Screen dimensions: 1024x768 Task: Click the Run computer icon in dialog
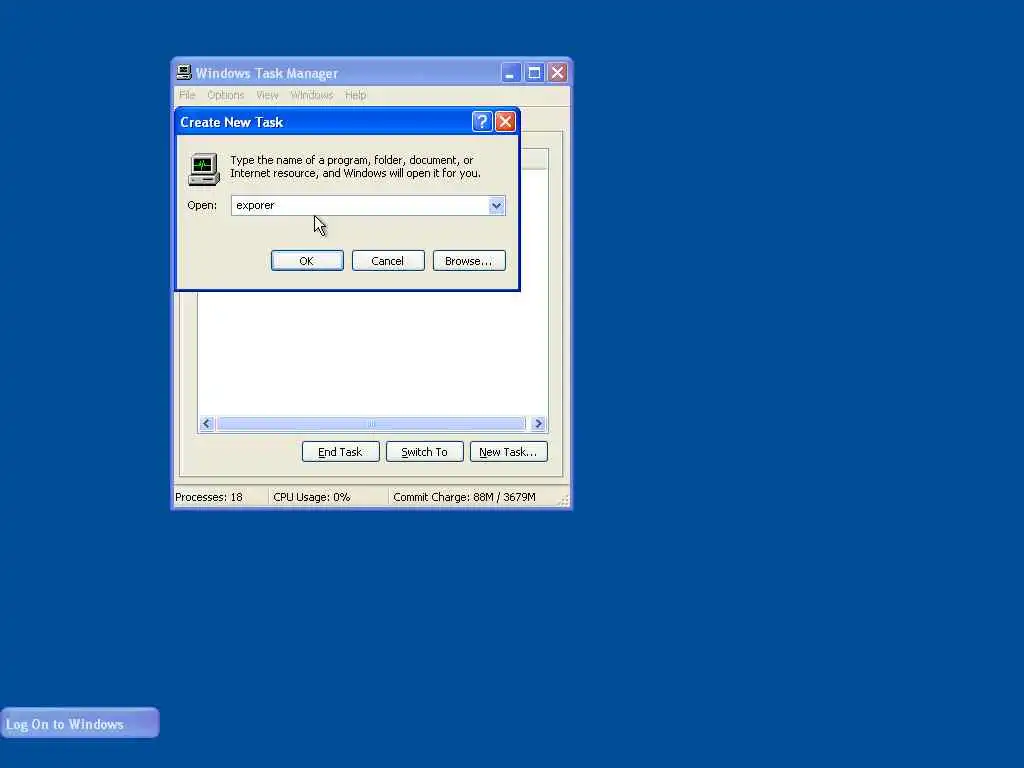pyautogui.click(x=204, y=169)
